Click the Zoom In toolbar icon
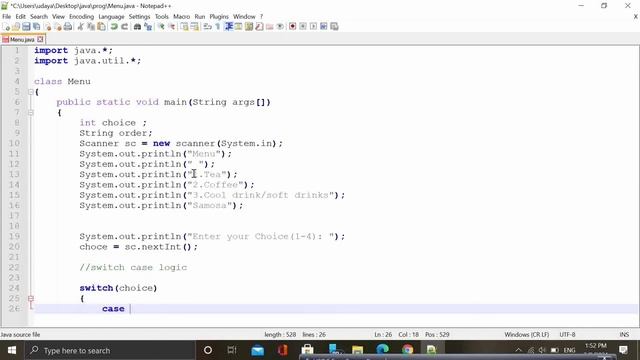Image resolution: width=640 pixels, height=360 pixels. tap(161, 27)
